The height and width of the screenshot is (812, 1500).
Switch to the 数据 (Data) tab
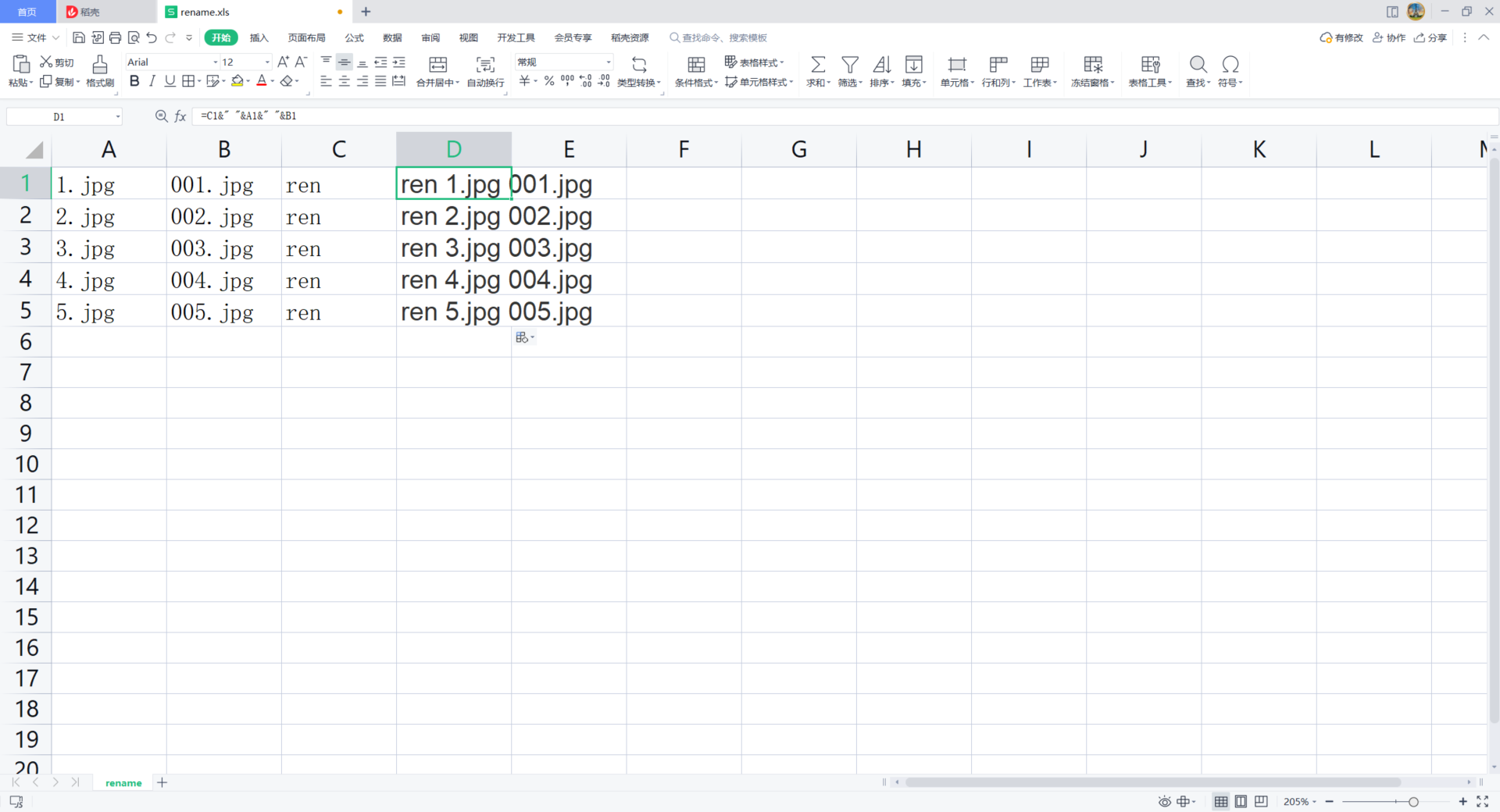[x=392, y=37]
